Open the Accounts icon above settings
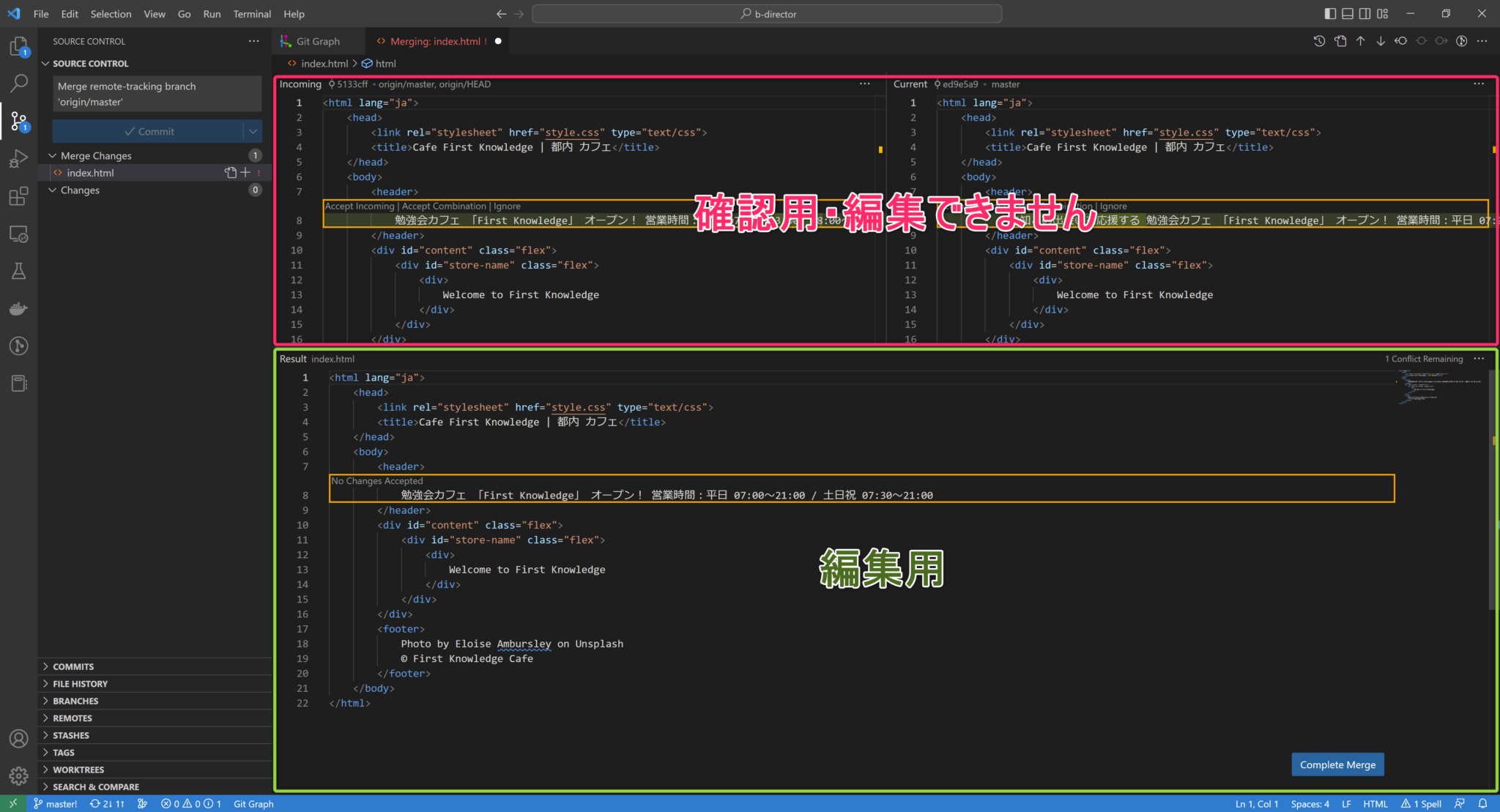 (x=18, y=739)
